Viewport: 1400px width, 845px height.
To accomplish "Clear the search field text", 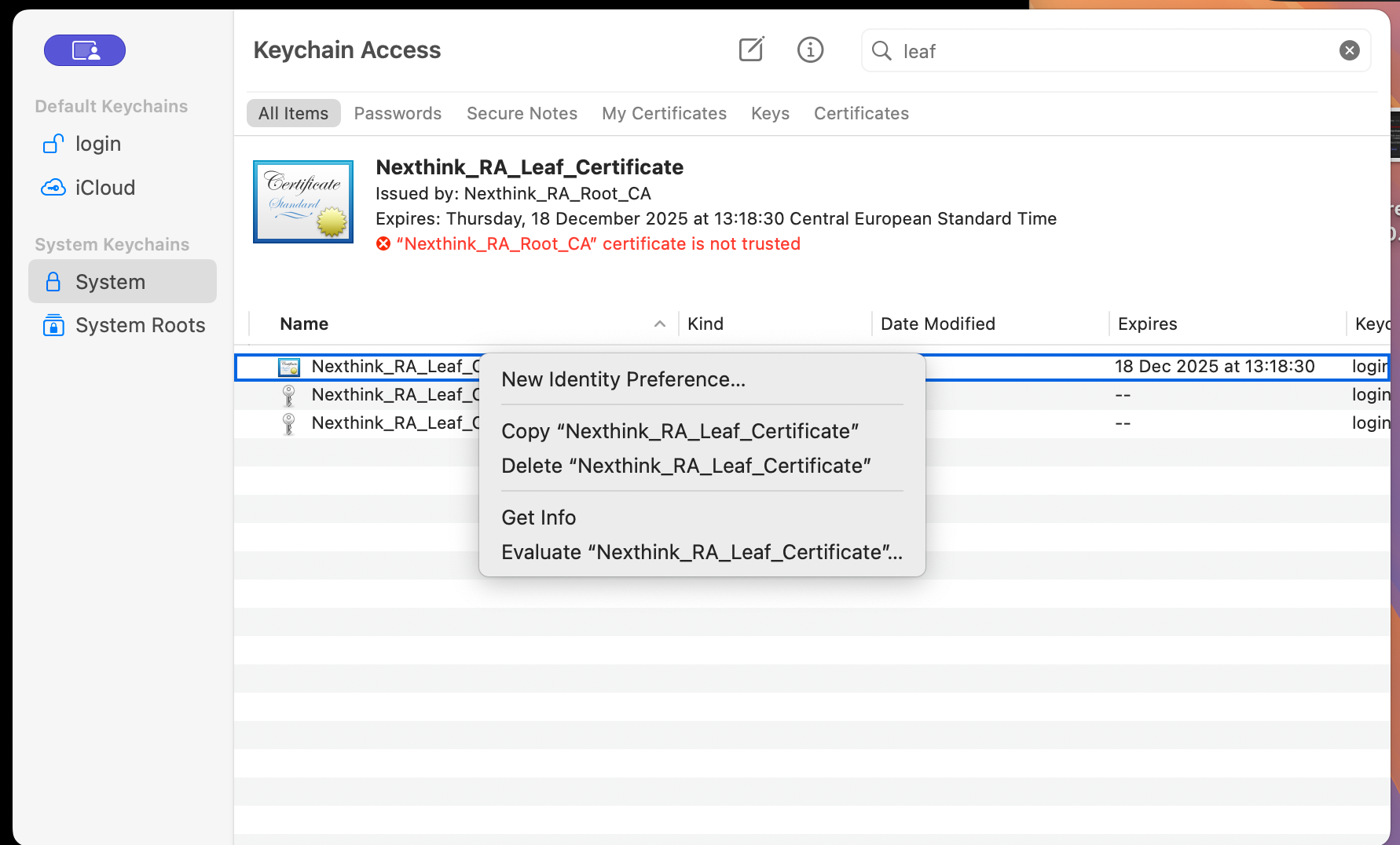I will (1349, 50).
